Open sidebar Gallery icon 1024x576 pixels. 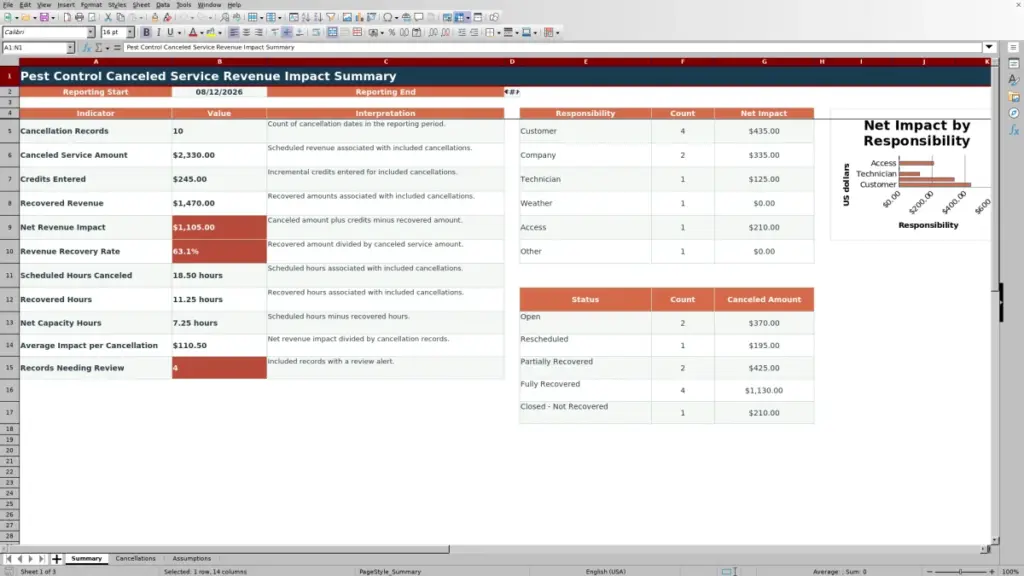click(x=1014, y=97)
